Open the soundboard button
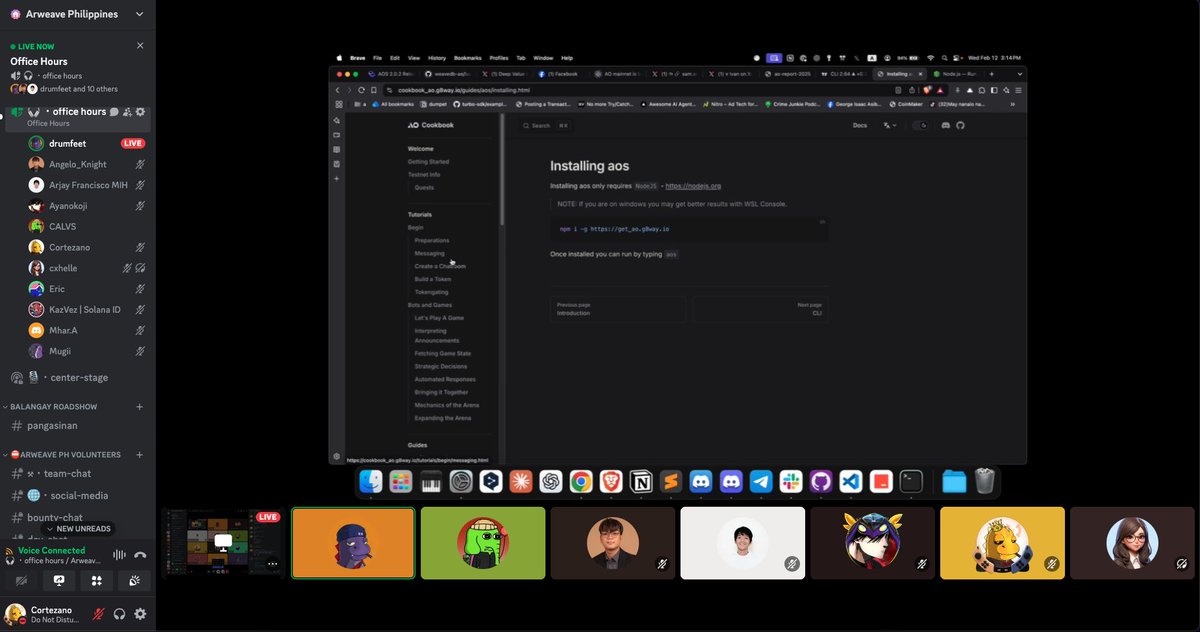Screen dimensions: 1200x632 pos(134,580)
